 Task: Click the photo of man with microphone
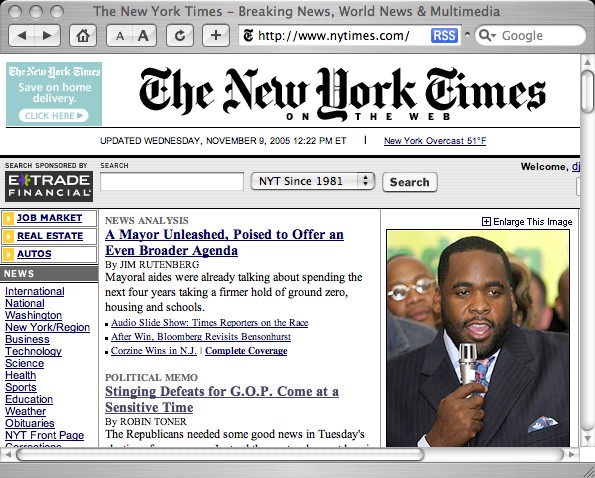(x=478, y=338)
